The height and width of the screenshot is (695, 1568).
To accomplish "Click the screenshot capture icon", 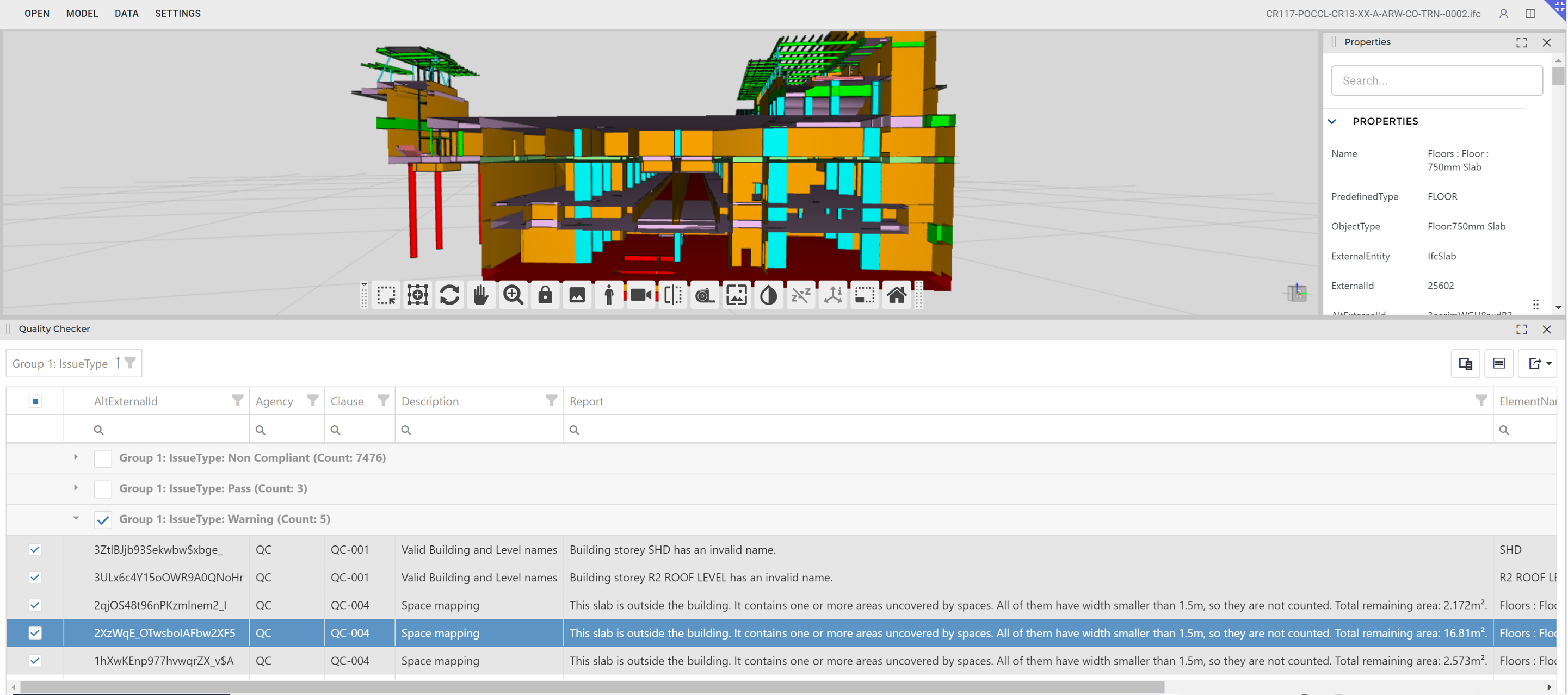I will tap(737, 295).
